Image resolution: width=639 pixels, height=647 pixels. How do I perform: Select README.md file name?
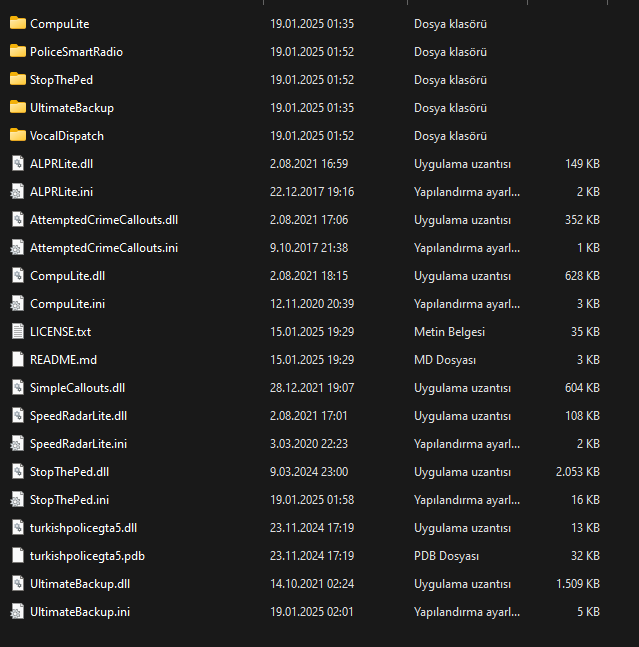pos(64,360)
